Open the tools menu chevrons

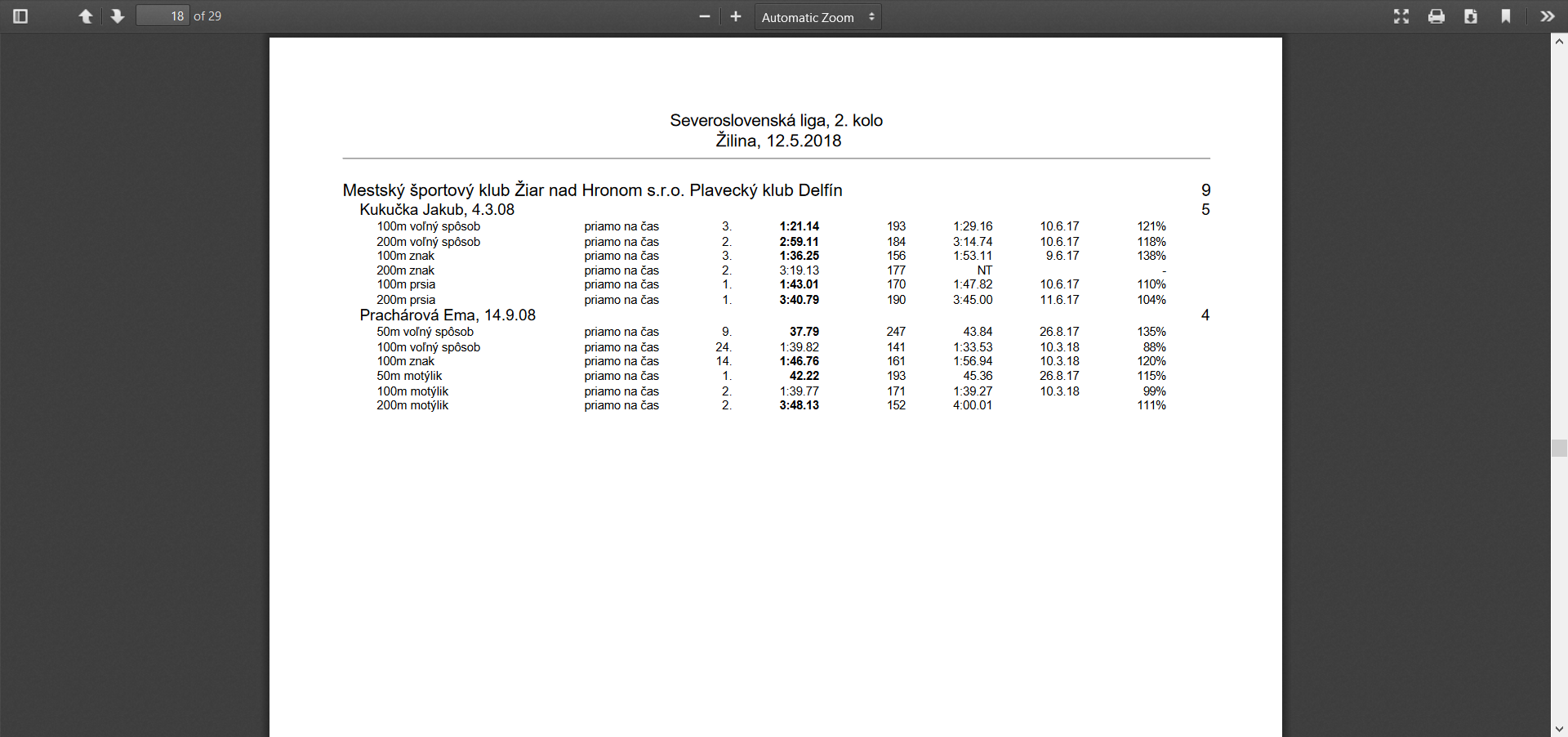click(x=1548, y=16)
